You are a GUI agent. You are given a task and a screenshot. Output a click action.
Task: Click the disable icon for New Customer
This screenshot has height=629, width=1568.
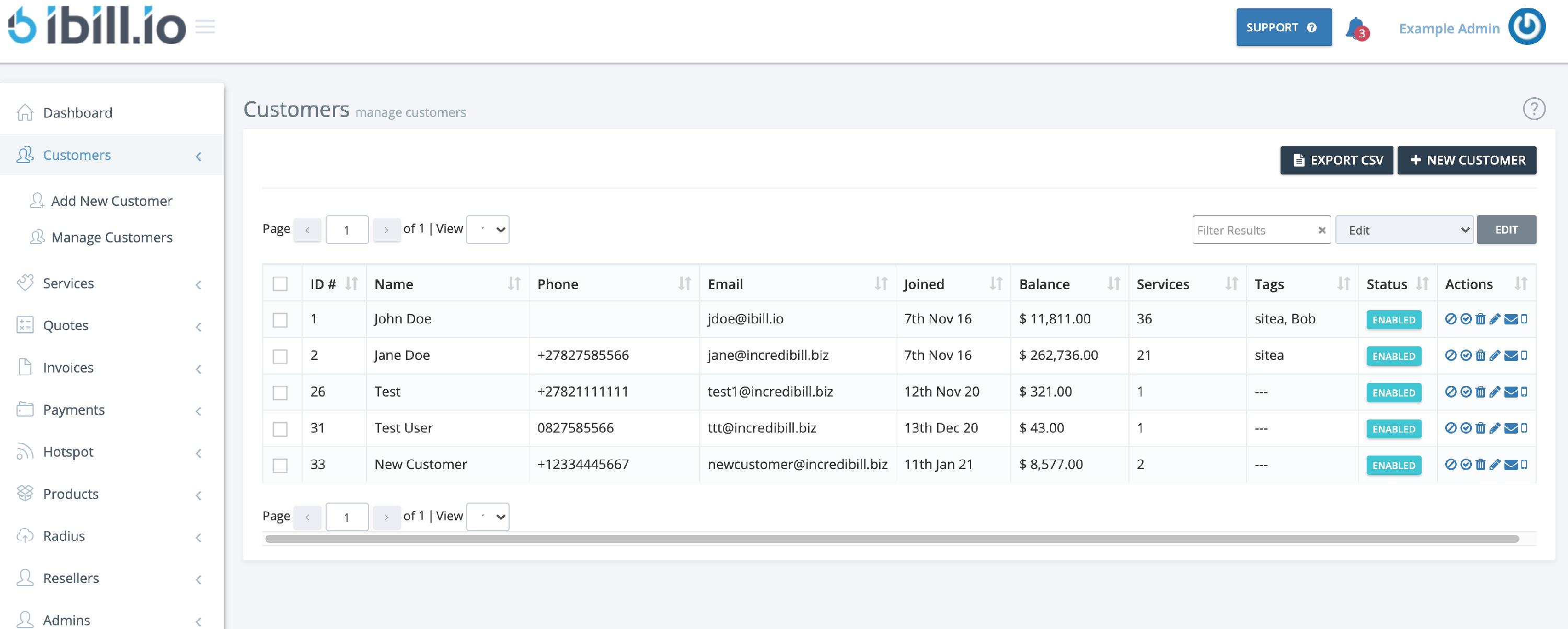[x=1450, y=465]
